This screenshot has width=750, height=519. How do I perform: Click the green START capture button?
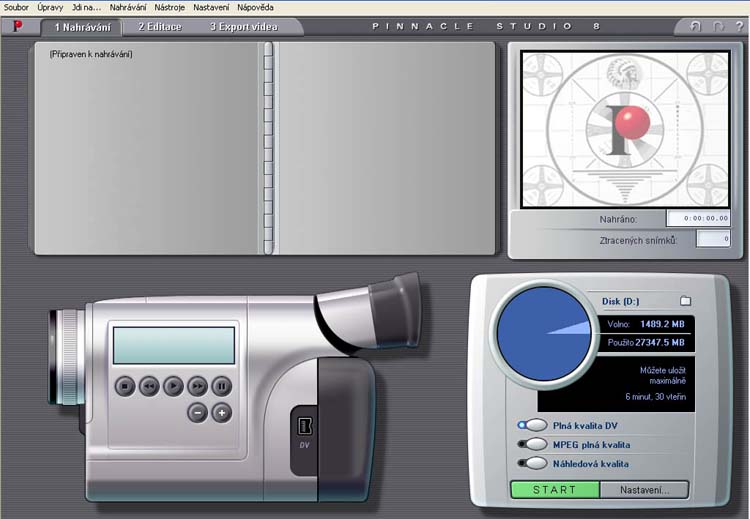(x=554, y=490)
